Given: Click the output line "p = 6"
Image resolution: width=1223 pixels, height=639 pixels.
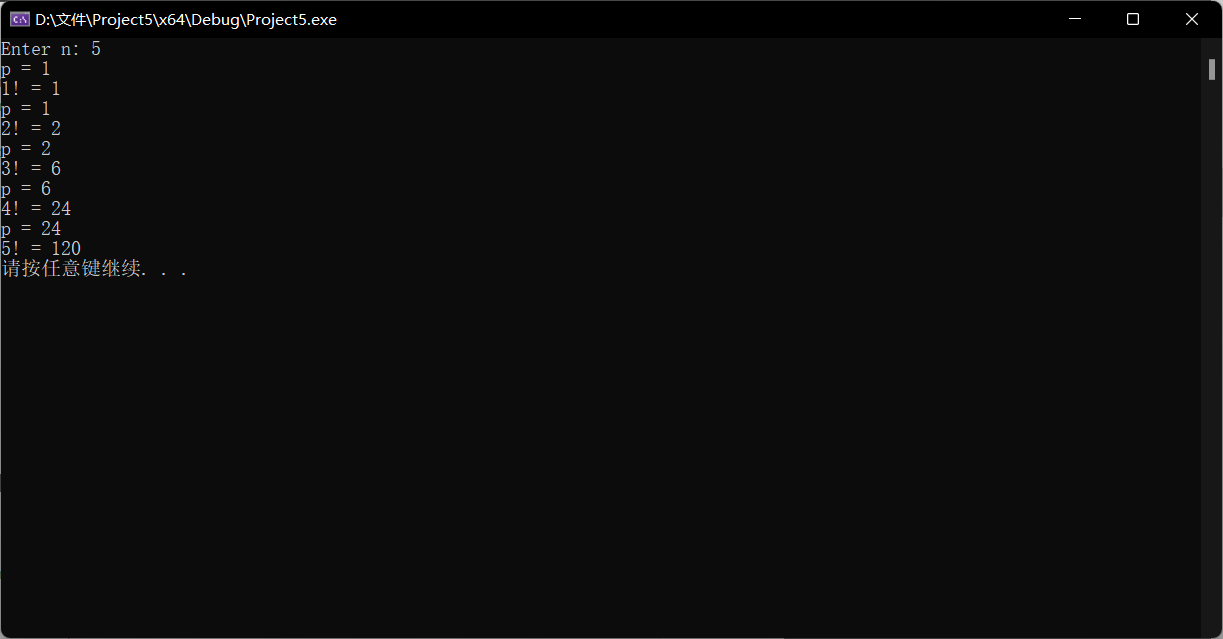Looking at the screenshot, I should click(x=26, y=189).
